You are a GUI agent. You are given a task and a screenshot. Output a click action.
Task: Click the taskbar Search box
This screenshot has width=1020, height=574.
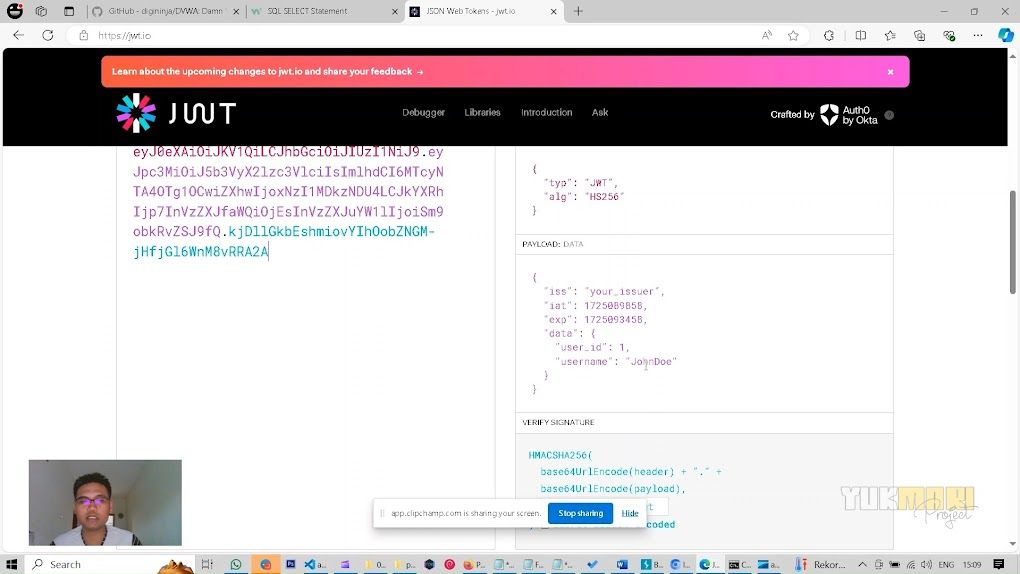[111, 564]
